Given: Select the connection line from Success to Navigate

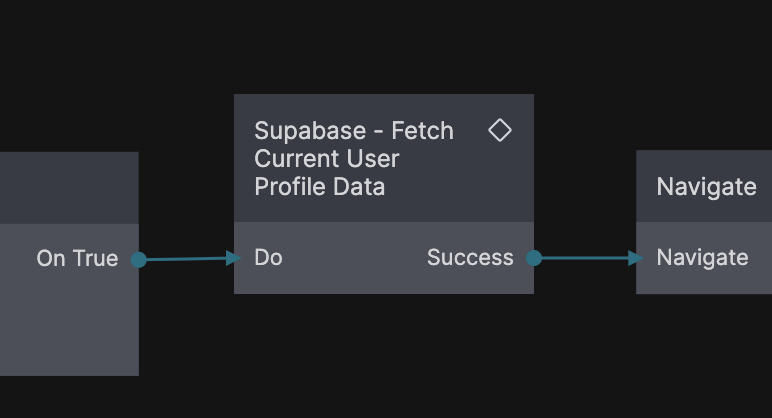Looking at the screenshot, I should (x=585, y=258).
